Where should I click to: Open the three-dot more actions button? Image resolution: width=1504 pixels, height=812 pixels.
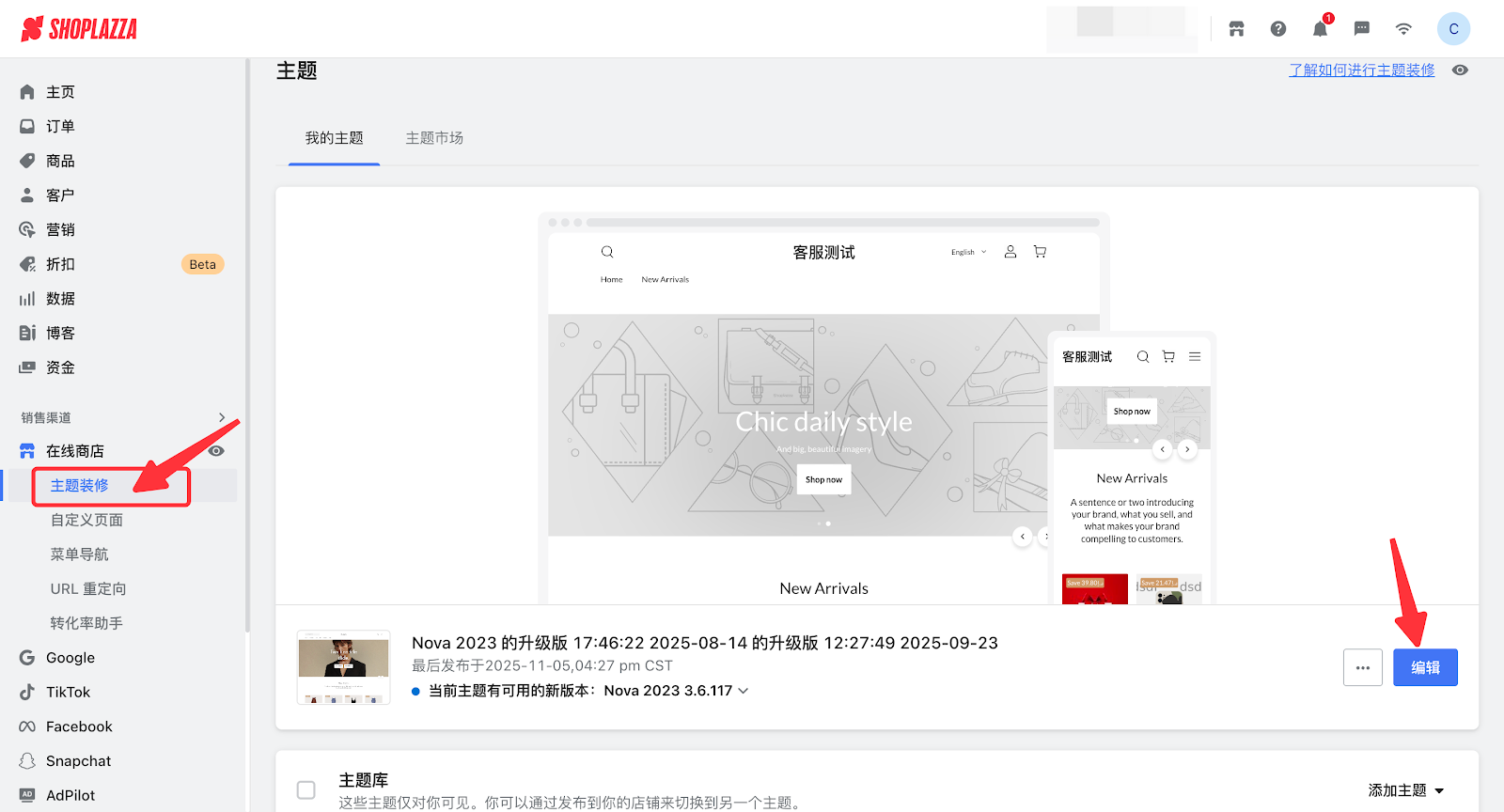tap(1362, 667)
